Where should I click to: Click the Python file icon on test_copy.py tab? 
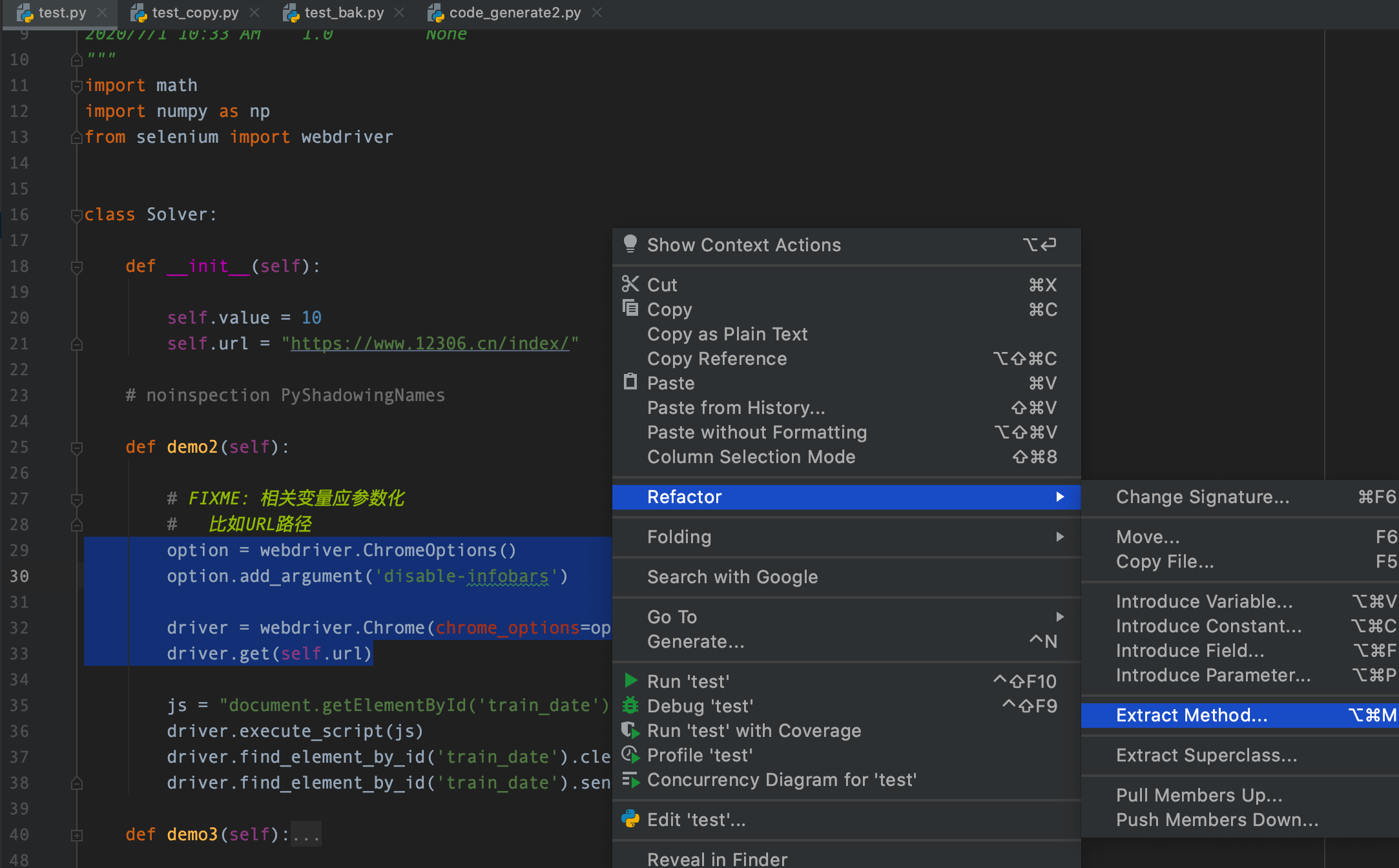(x=138, y=13)
